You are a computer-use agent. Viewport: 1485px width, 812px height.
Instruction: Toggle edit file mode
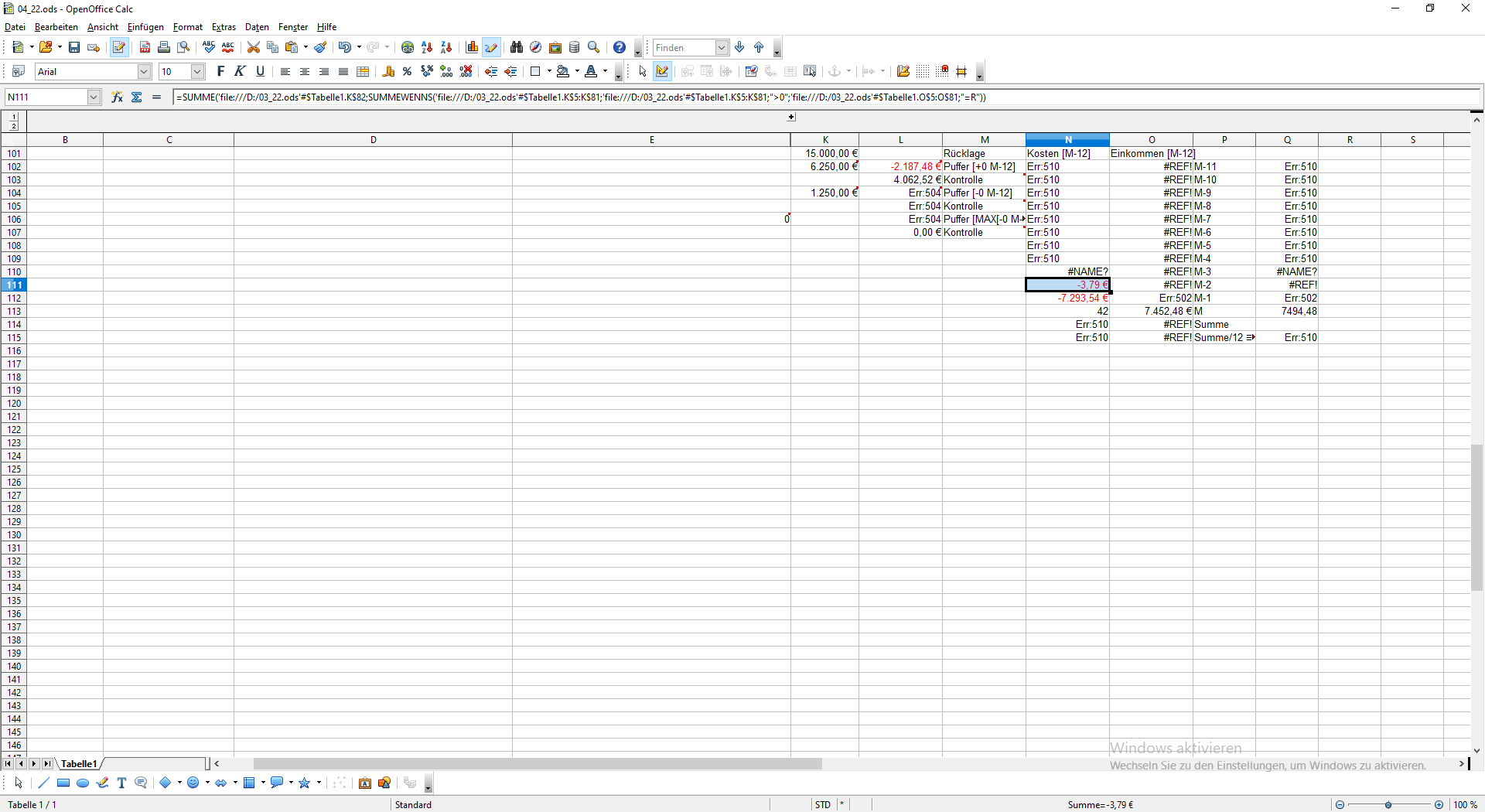pyautogui.click(x=118, y=48)
